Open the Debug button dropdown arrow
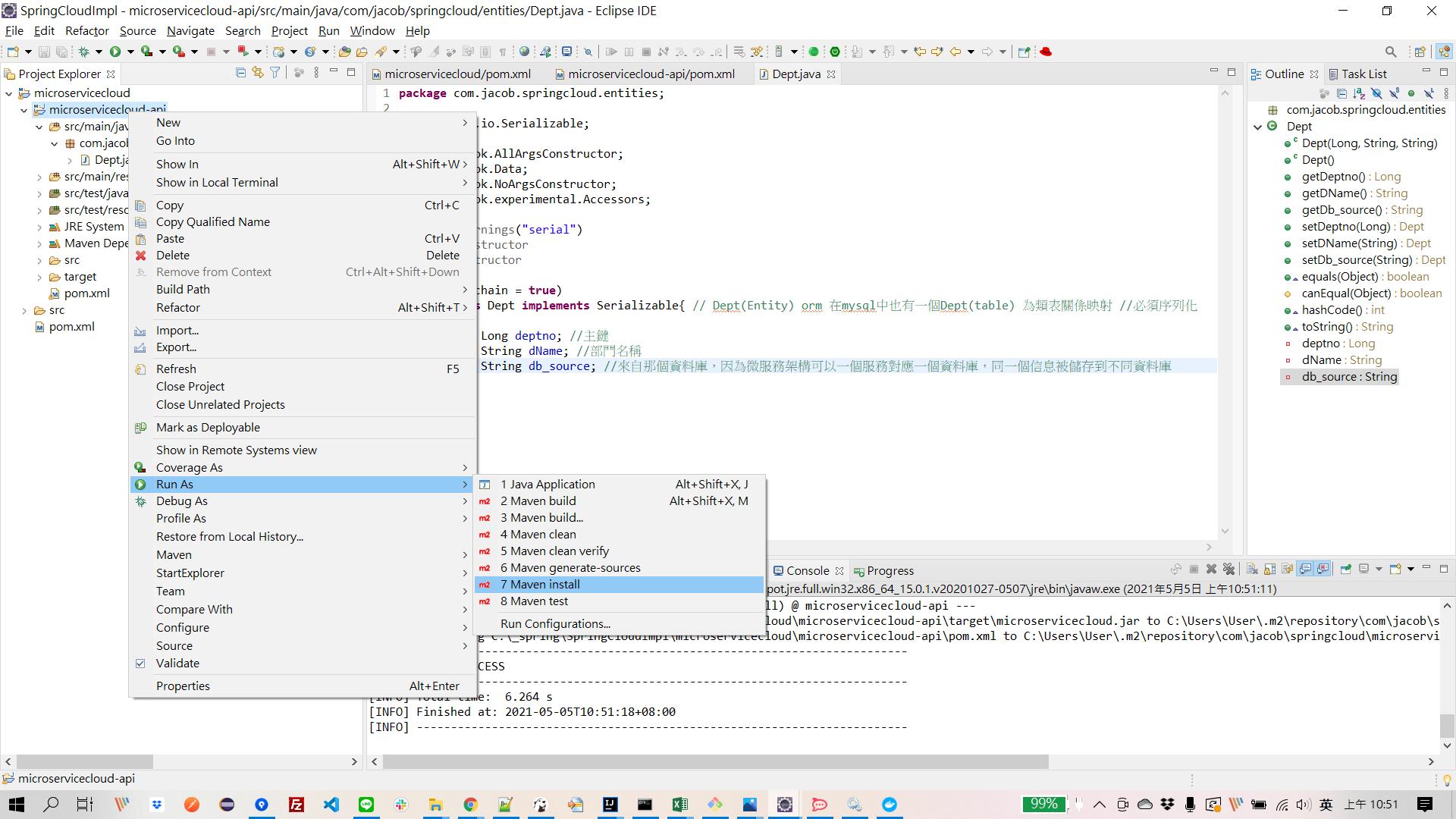 point(99,52)
